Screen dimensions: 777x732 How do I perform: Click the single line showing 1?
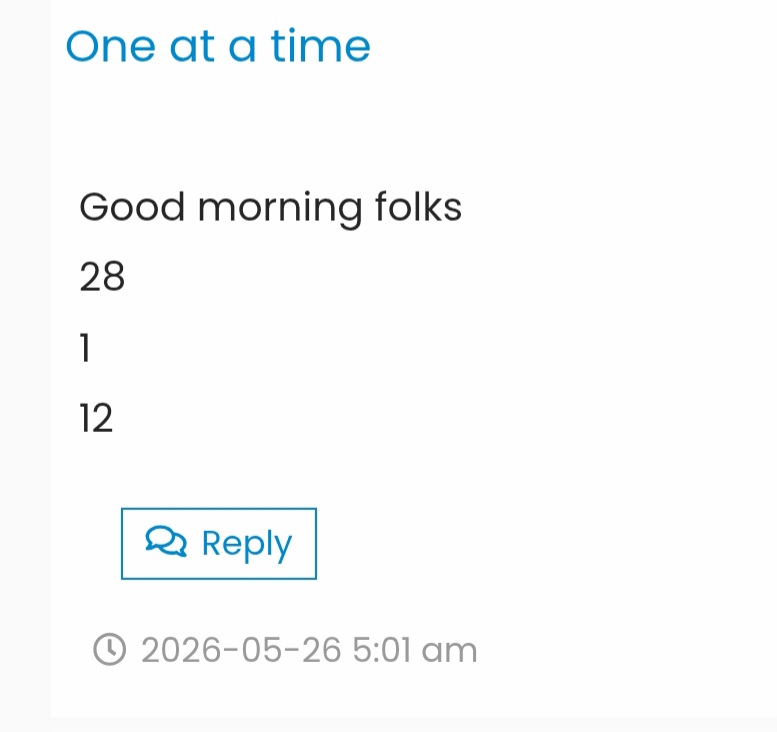85,347
